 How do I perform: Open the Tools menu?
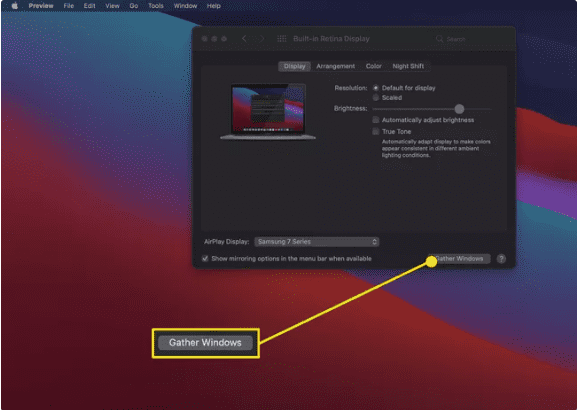[156, 6]
